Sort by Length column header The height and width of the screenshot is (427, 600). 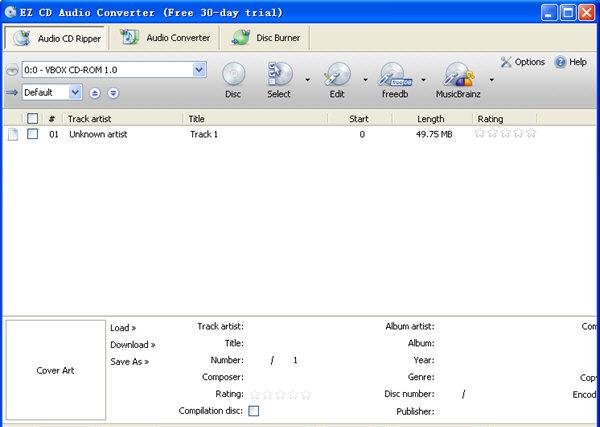point(432,119)
